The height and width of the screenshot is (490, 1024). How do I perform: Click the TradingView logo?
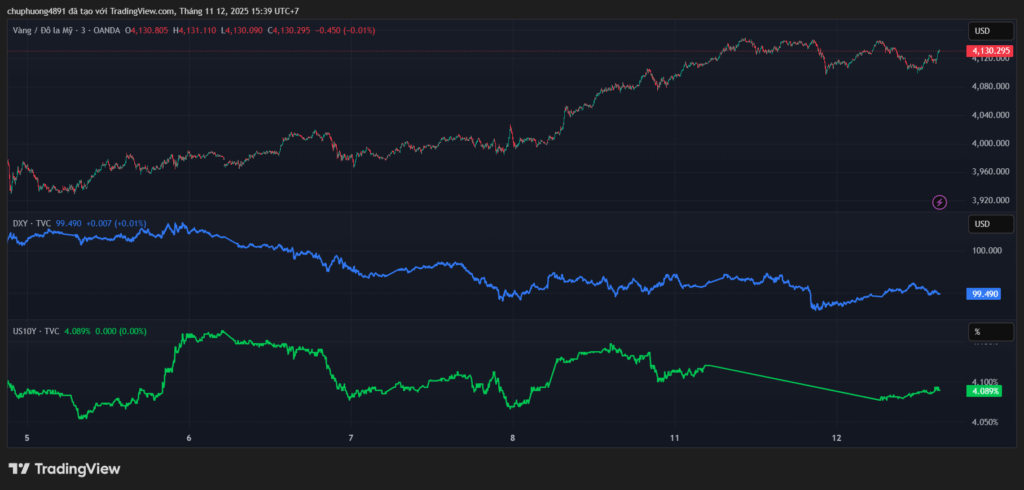(x=64, y=468)
